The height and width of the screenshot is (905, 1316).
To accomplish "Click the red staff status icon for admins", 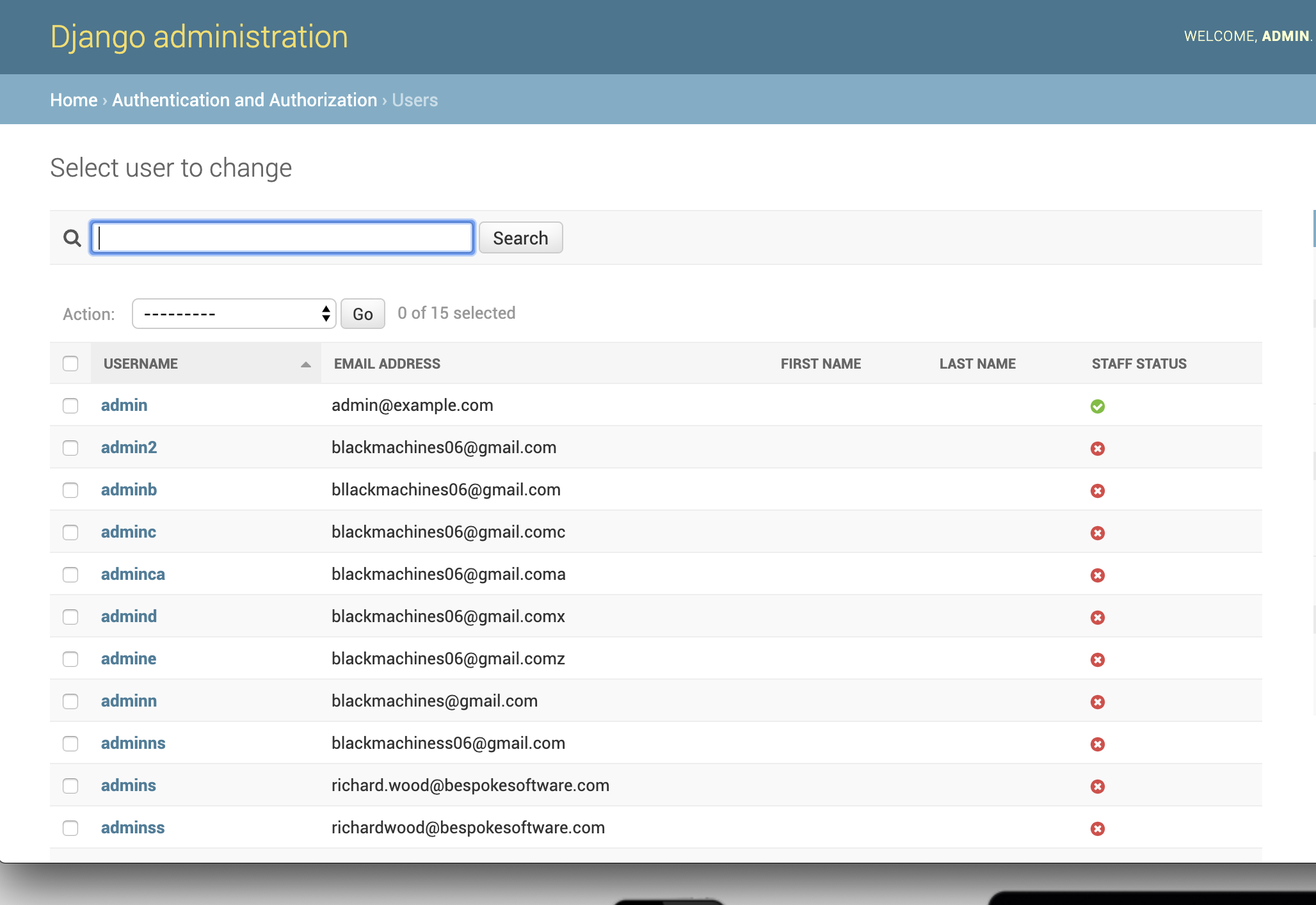I will coord(1098,786).
